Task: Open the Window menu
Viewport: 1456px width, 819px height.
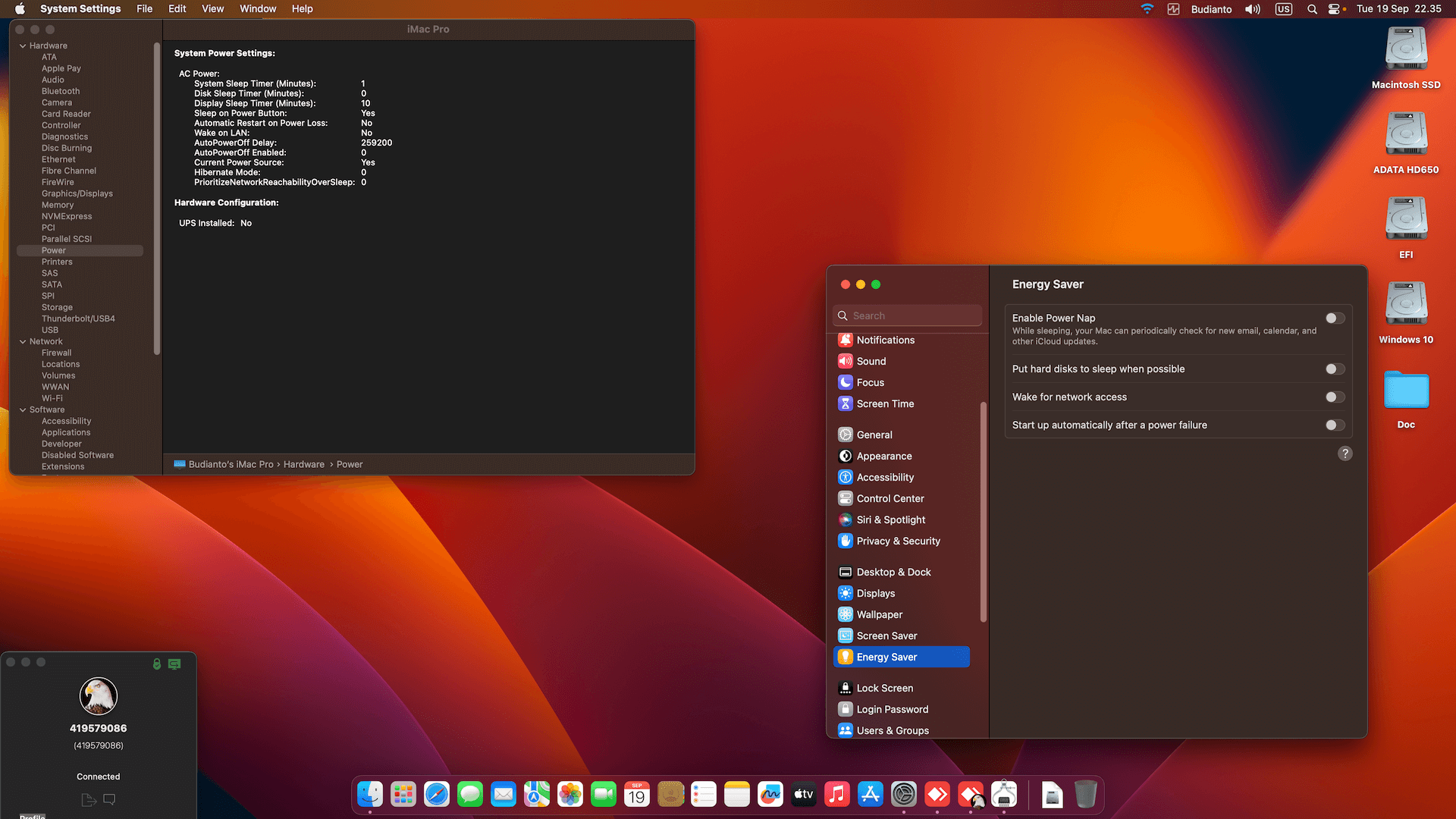Action: [x=258, y=9]
